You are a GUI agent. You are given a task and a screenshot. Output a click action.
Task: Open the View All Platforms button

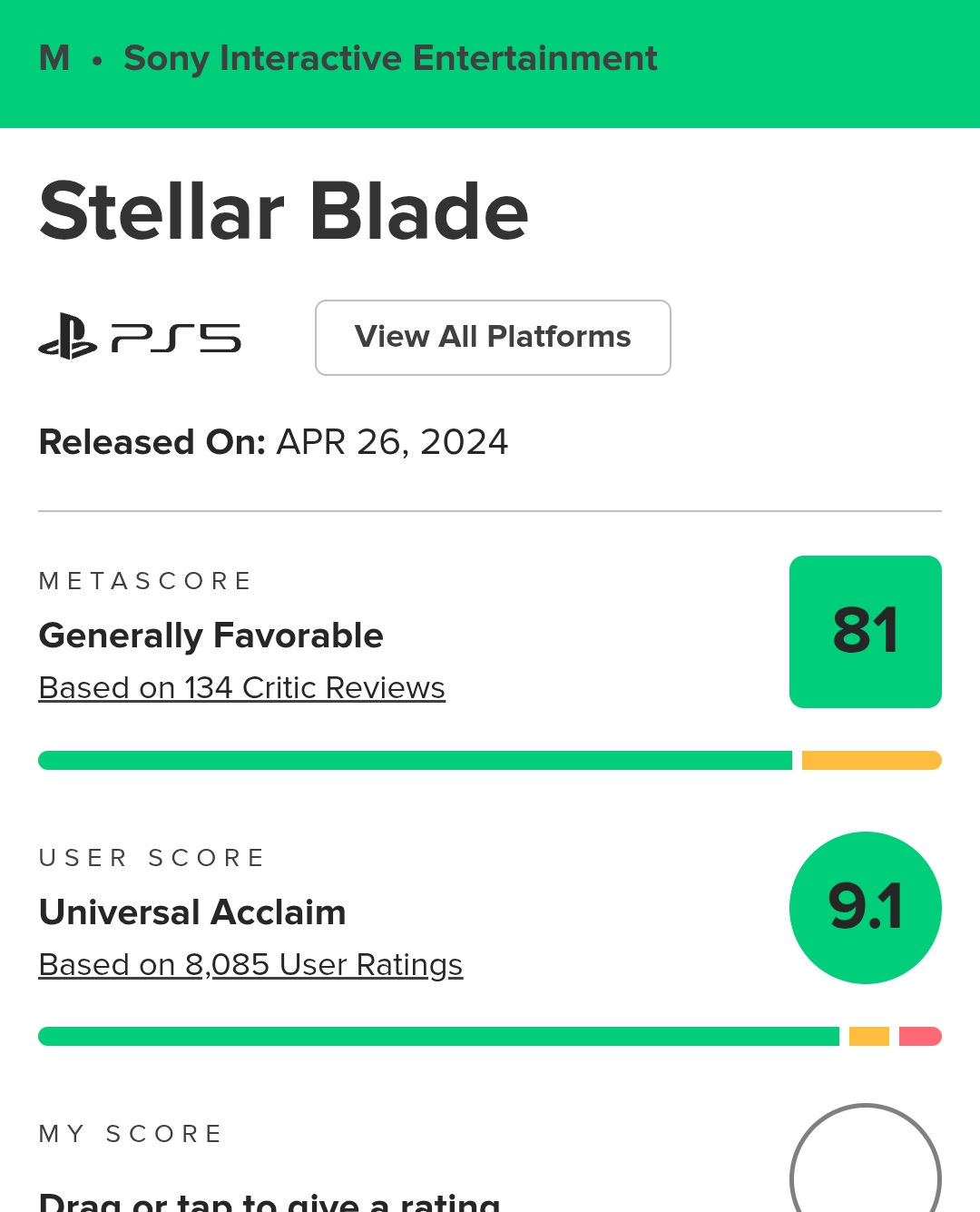pyautogui.click(x=493, y=337)
